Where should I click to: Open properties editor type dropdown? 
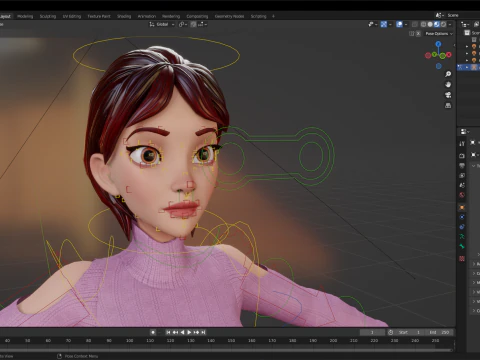pos(464,132)
